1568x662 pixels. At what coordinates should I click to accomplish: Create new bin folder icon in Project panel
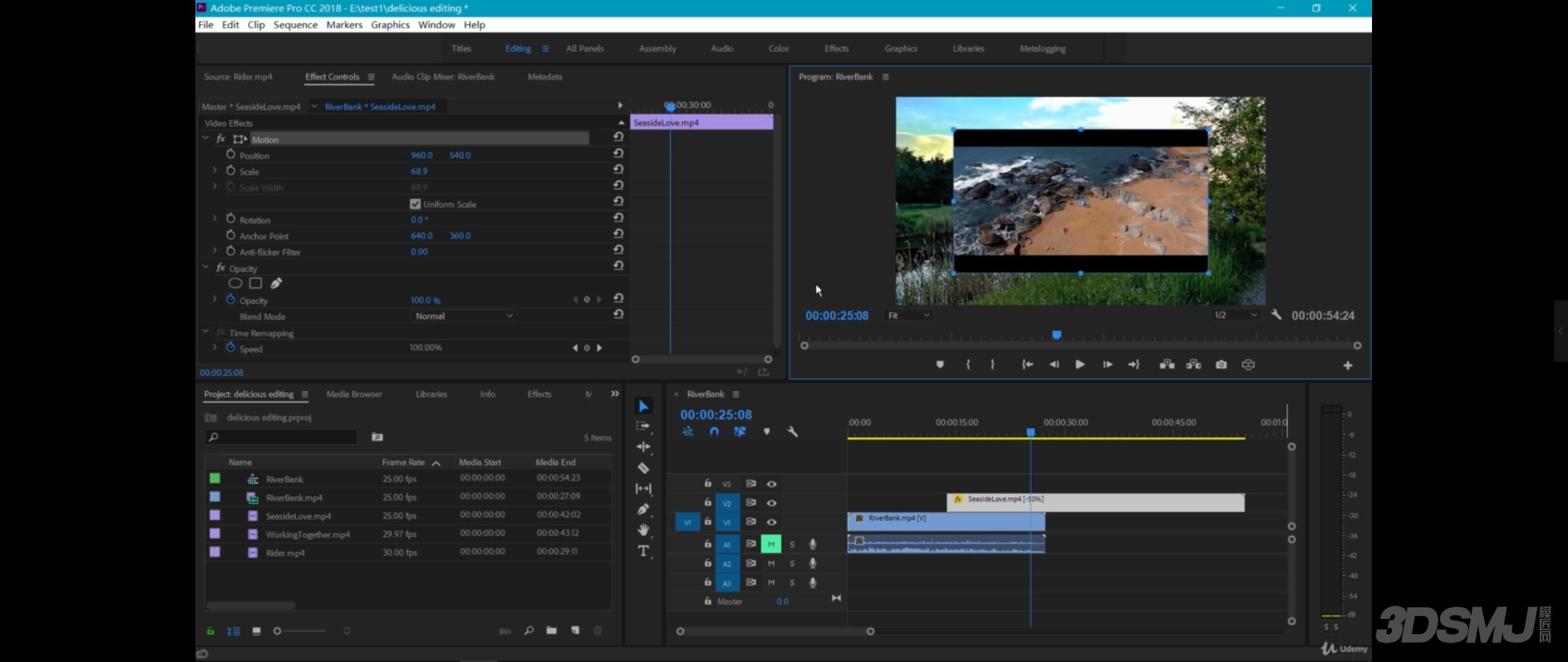coord(551,631)
